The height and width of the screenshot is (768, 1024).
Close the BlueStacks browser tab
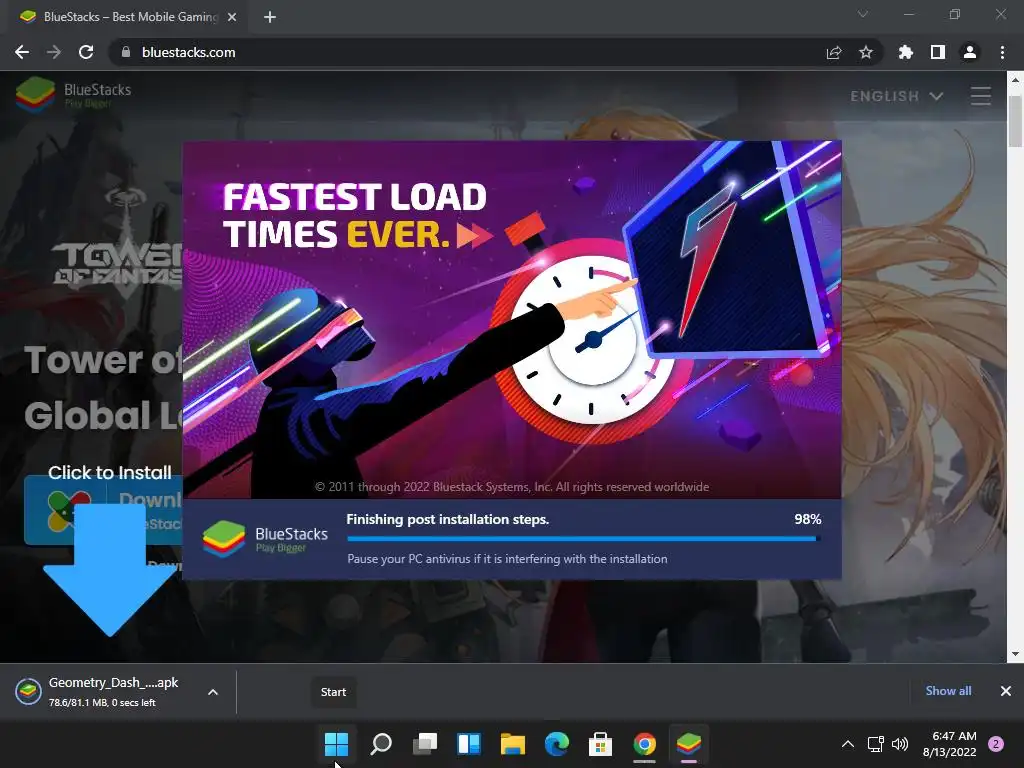click(232, 17)
